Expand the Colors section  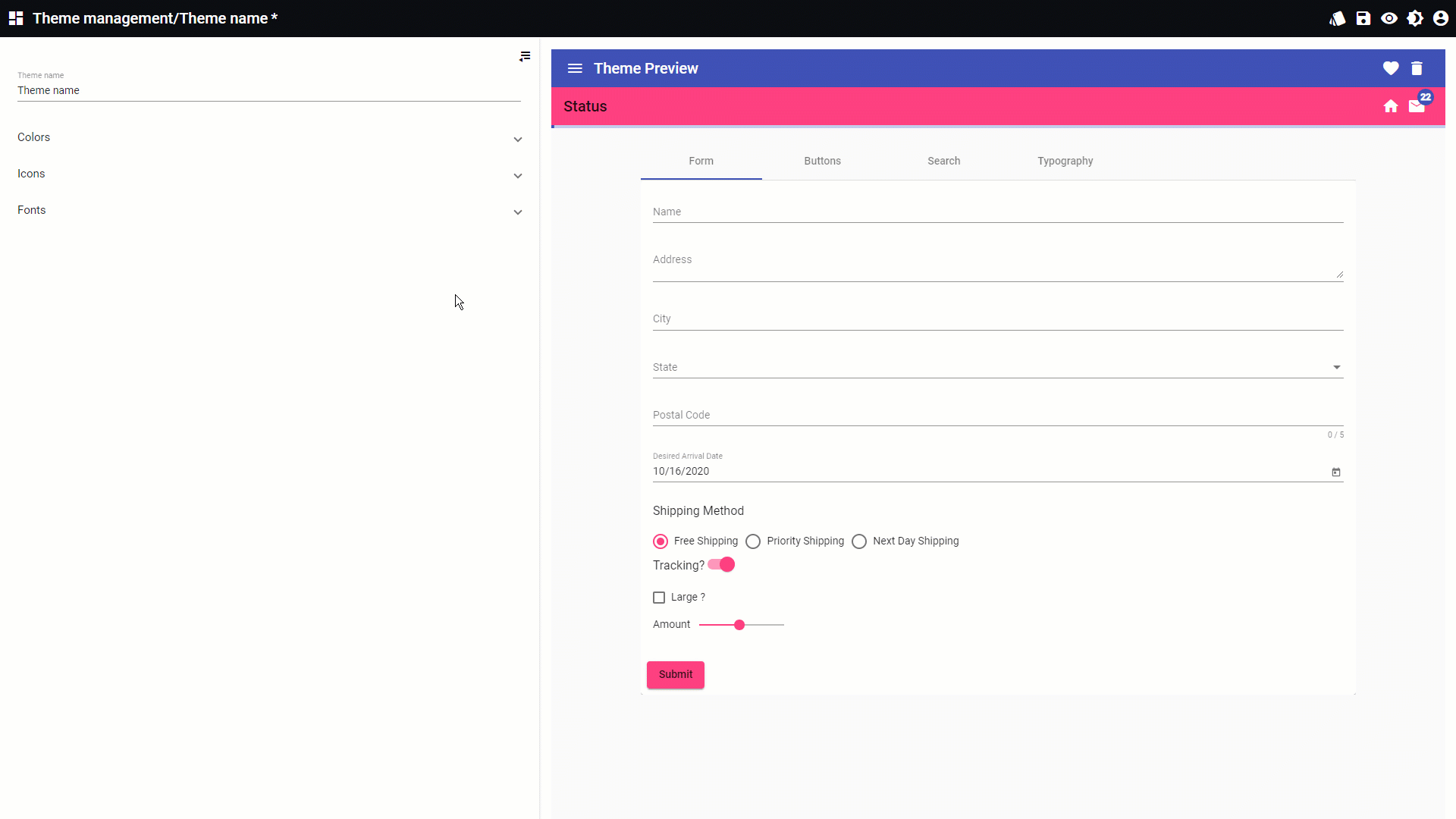tap(269, 137)
